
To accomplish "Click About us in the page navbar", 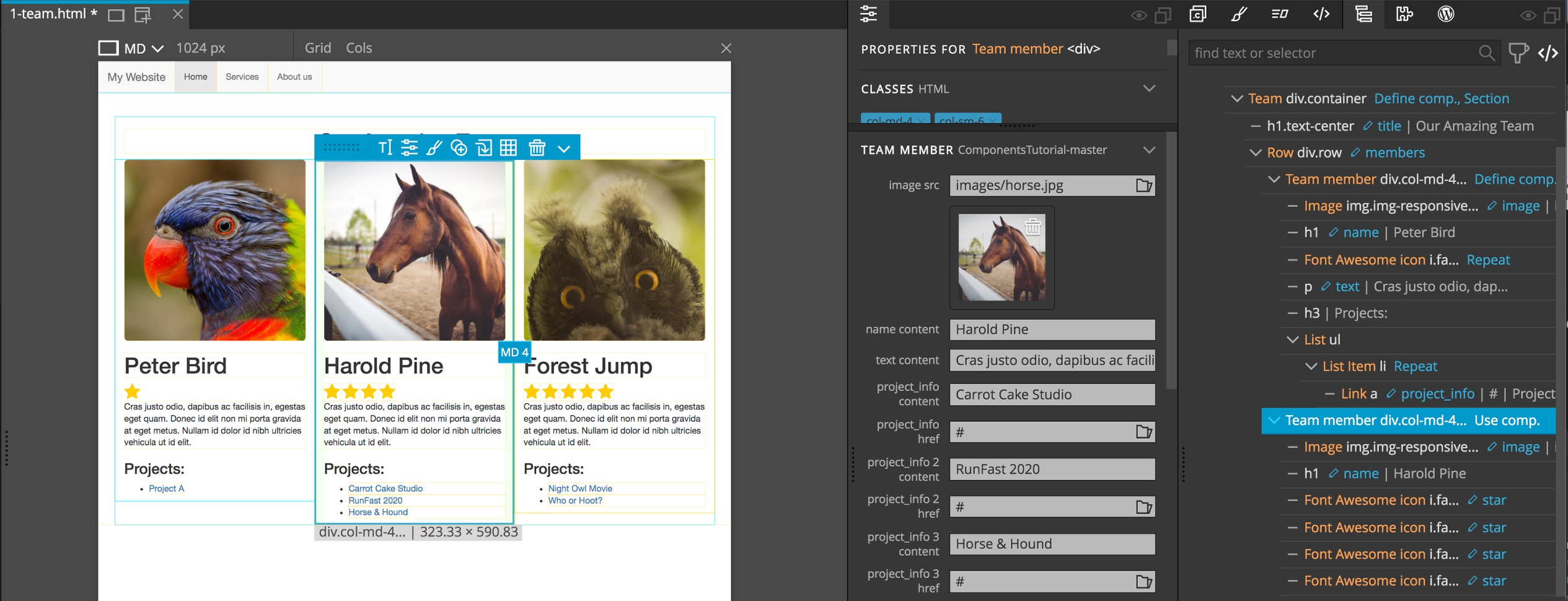I will coord(294,77).
